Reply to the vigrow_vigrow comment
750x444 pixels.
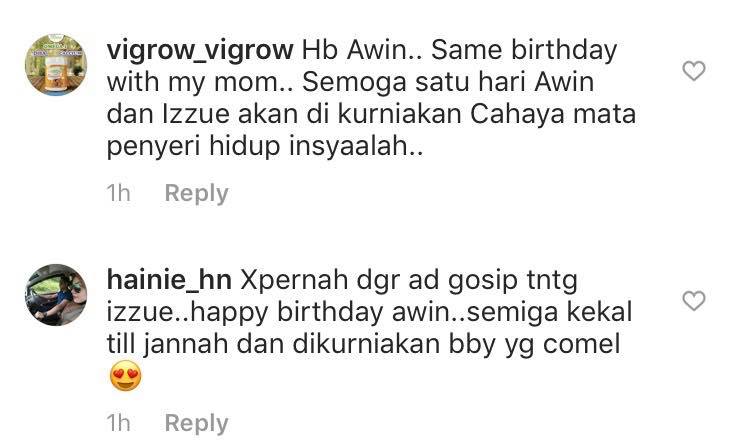[x=197, y=194]
